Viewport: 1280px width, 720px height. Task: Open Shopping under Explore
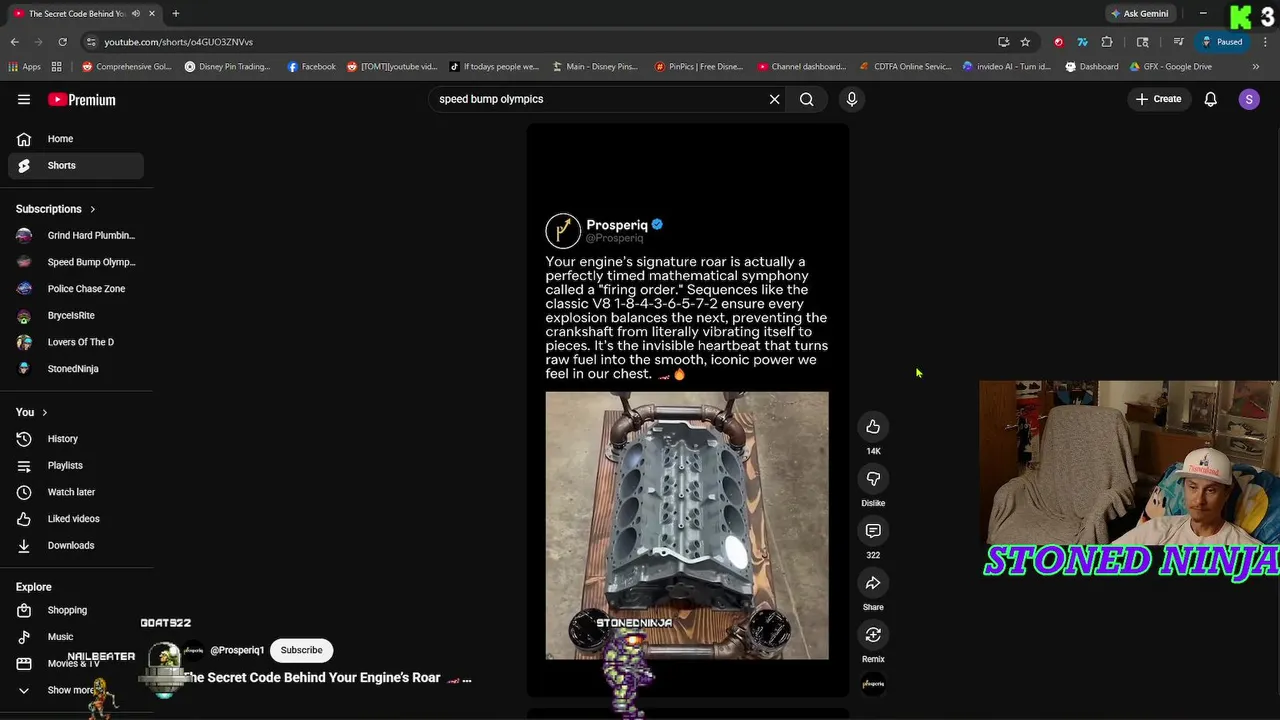tap(76, 610)
